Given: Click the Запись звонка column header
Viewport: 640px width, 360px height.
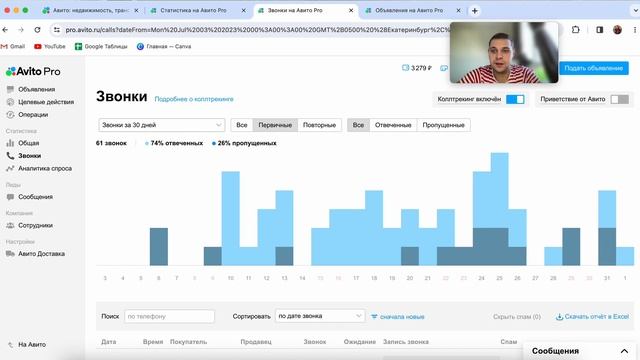Looking at the screenshot, I should pos(406,342).
